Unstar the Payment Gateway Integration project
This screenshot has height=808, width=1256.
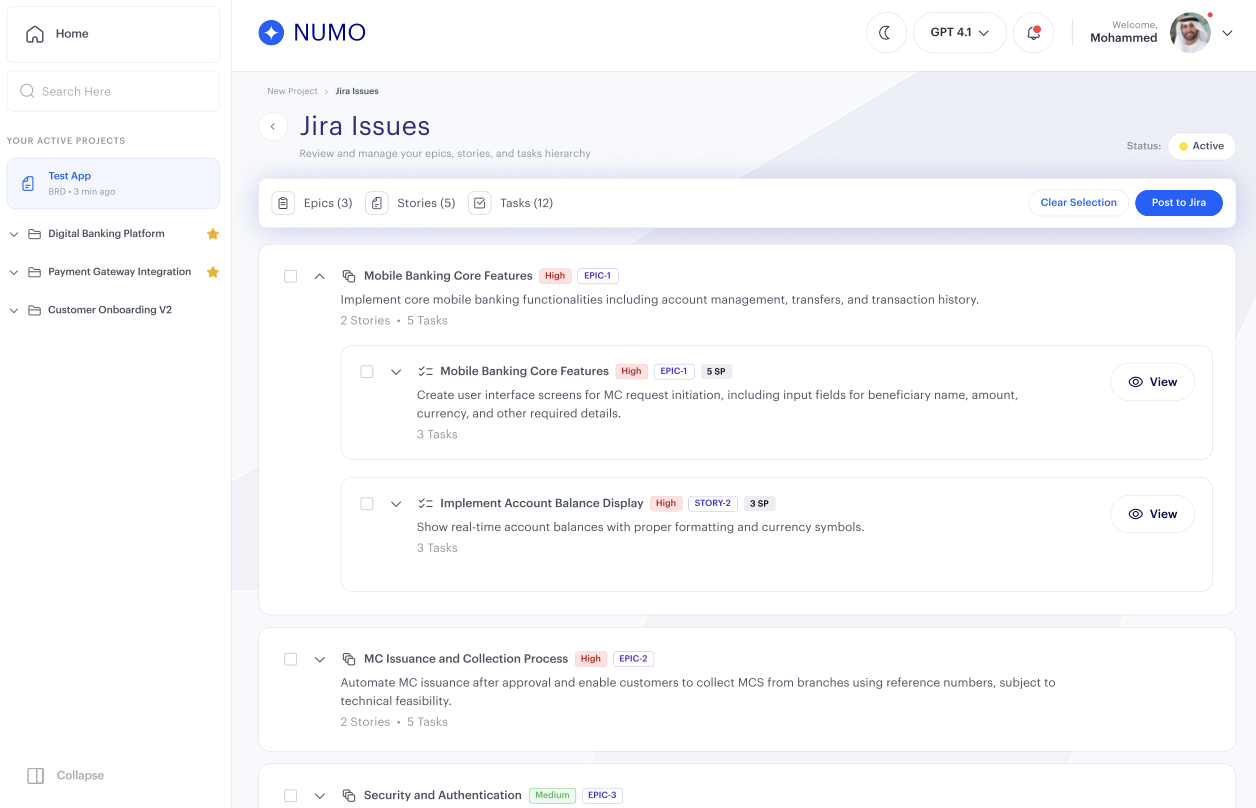[x=213, y=272]
